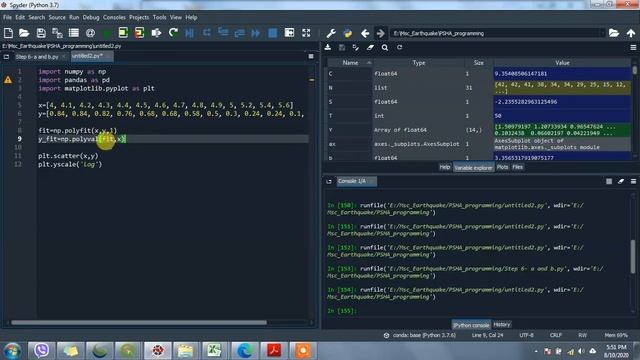
Task: Save the current file
Action: [41, 33]
